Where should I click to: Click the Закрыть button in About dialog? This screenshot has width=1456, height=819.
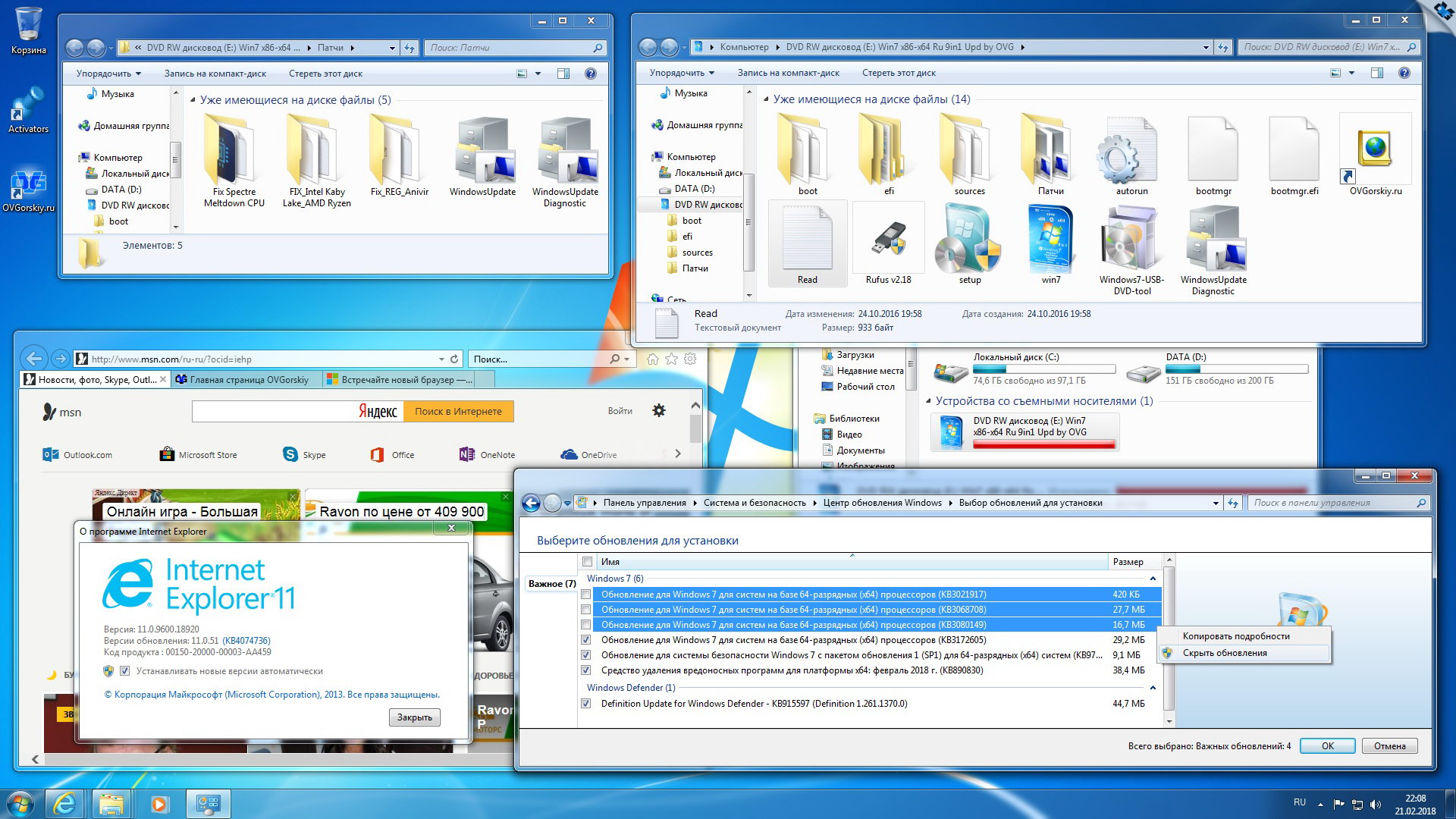[414, 717]
